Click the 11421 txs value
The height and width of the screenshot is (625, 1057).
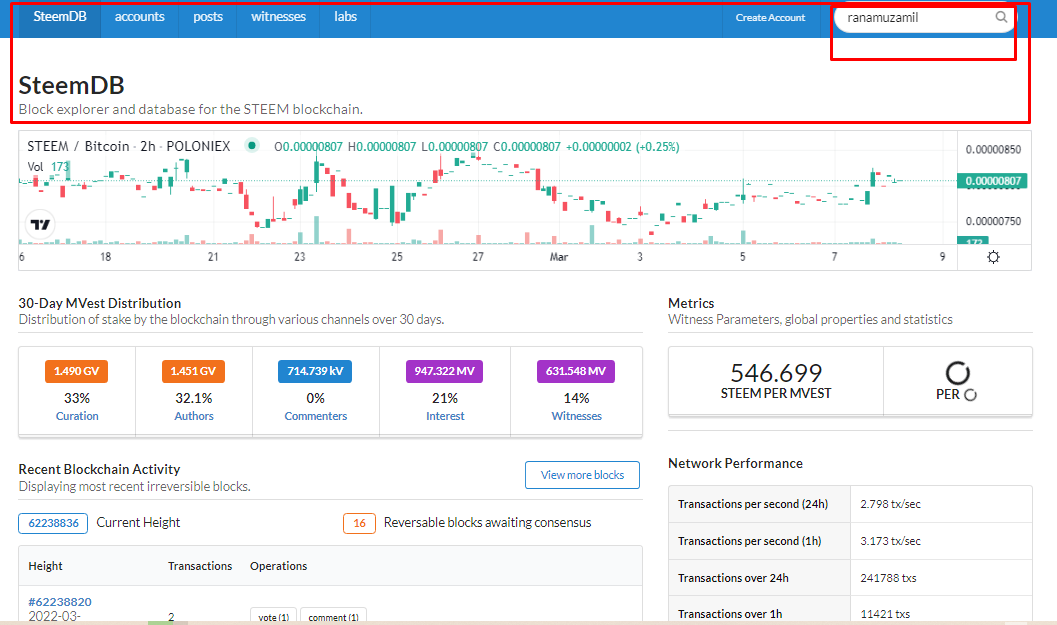click(885, 614)
